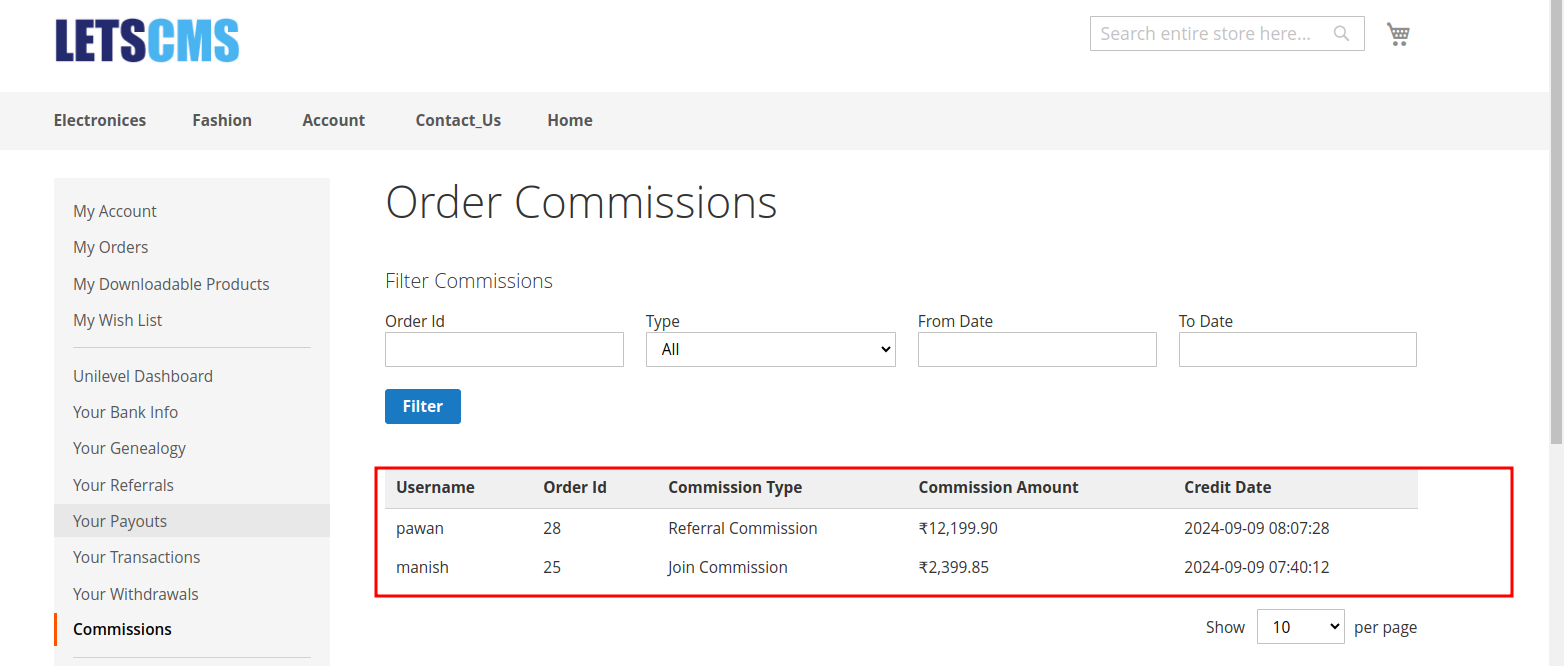Open Your Payouts link

pos(120,521)
